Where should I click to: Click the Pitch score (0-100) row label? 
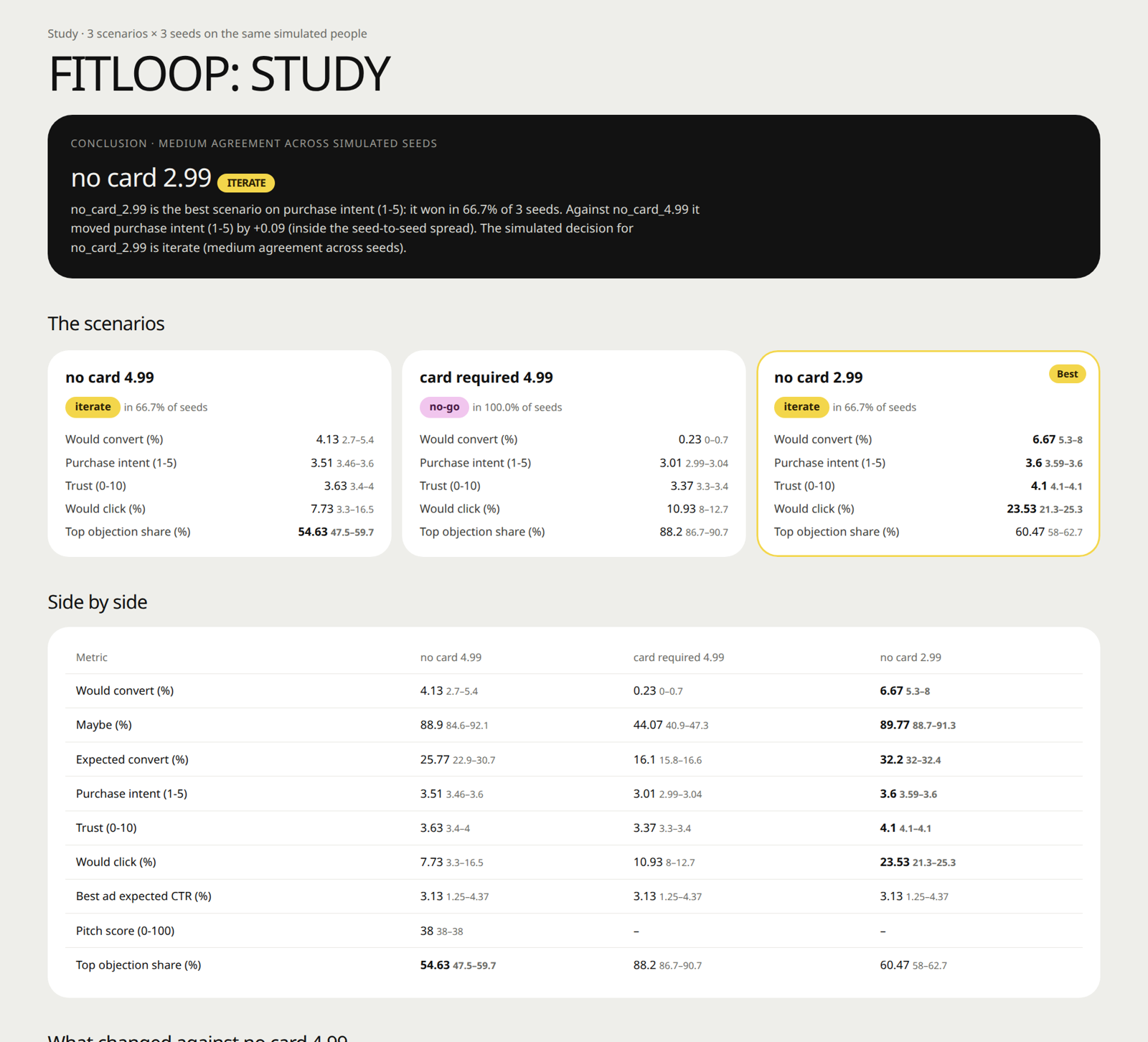click(x=125, y=931)
